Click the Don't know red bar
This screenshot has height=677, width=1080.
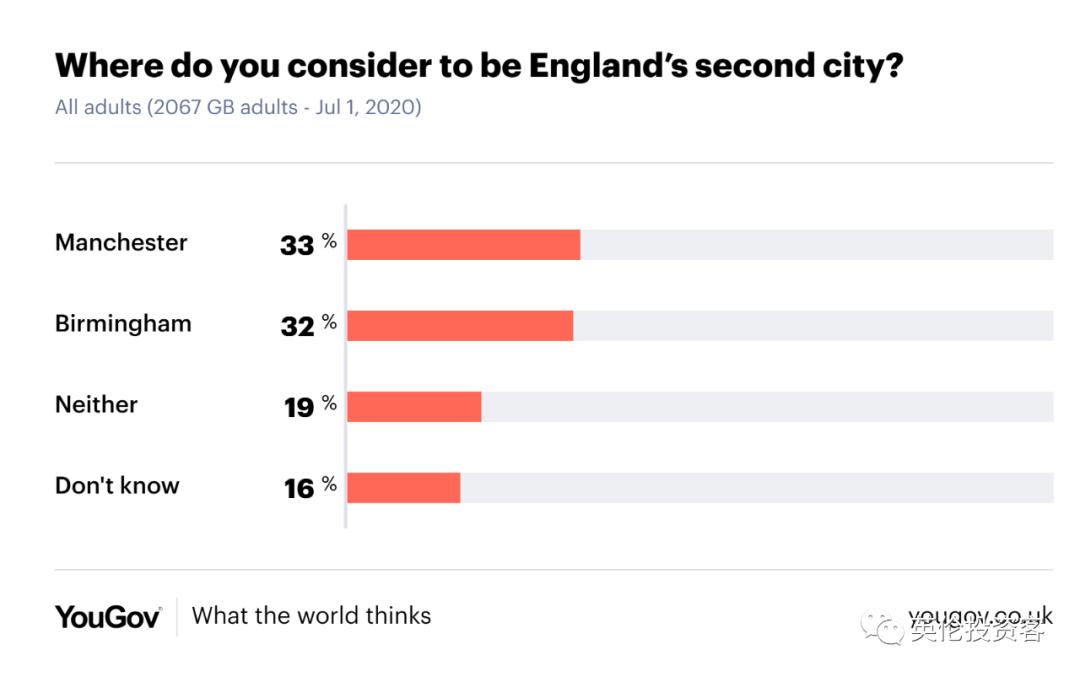403,488
